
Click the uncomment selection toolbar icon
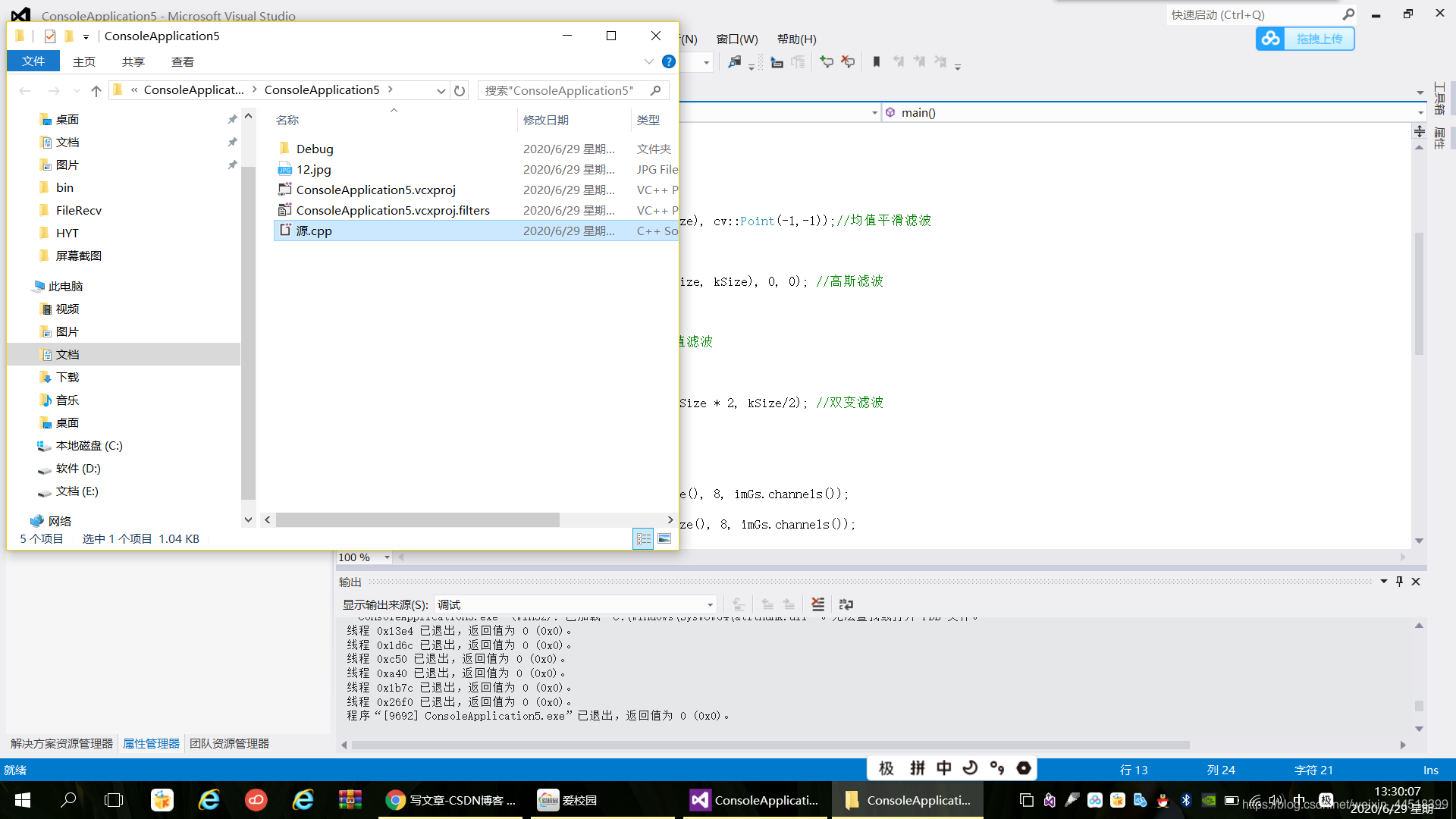coord(848,62)
